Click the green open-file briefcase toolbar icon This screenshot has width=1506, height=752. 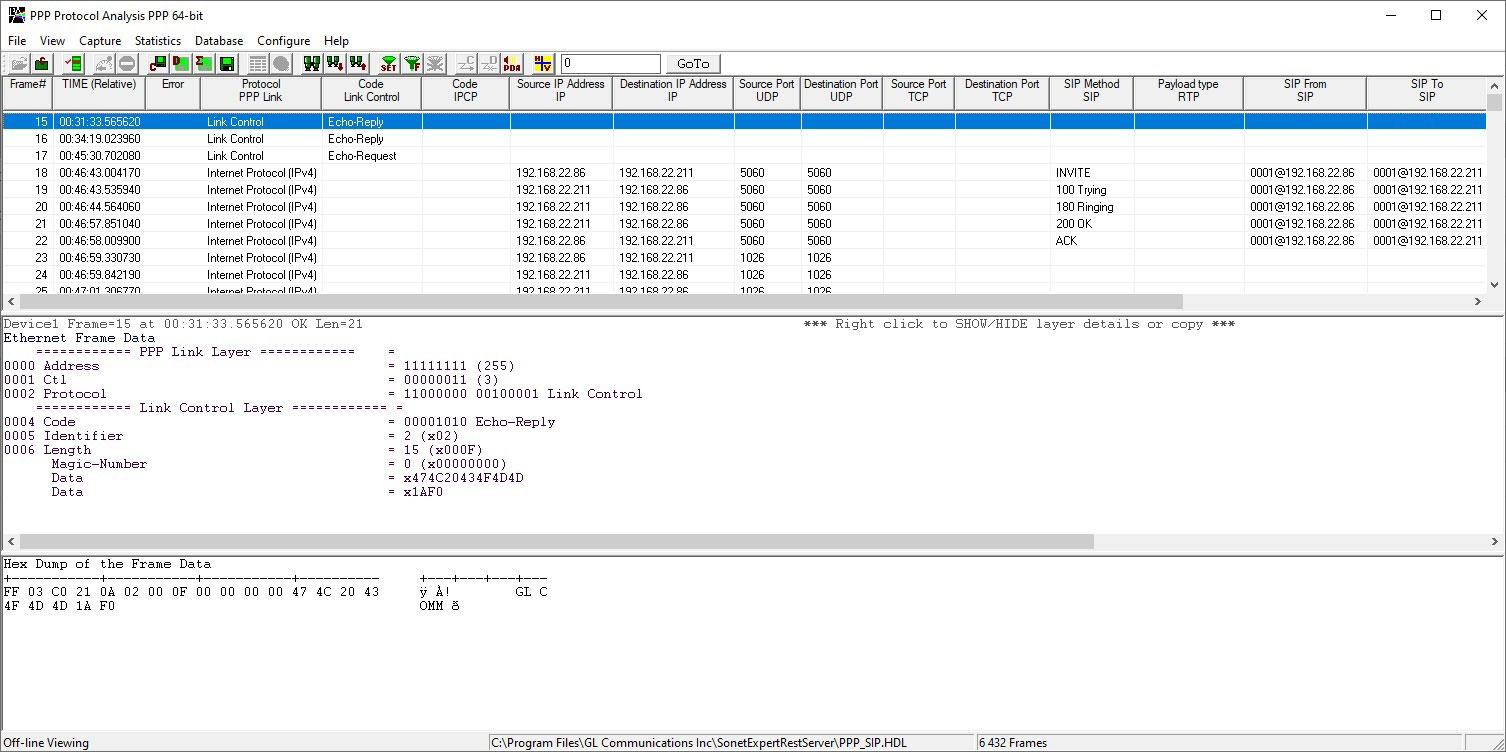click(42, 64)
